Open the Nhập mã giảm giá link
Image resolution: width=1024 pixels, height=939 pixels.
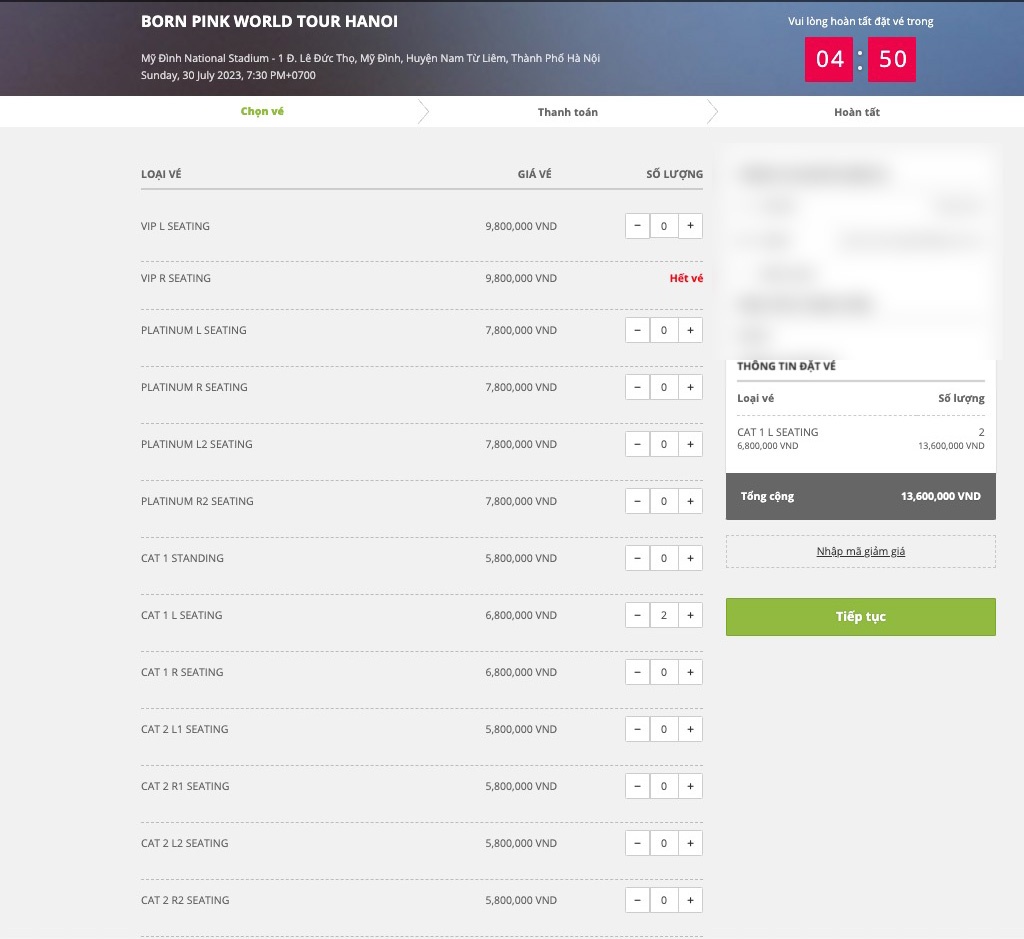pos(860,551)
